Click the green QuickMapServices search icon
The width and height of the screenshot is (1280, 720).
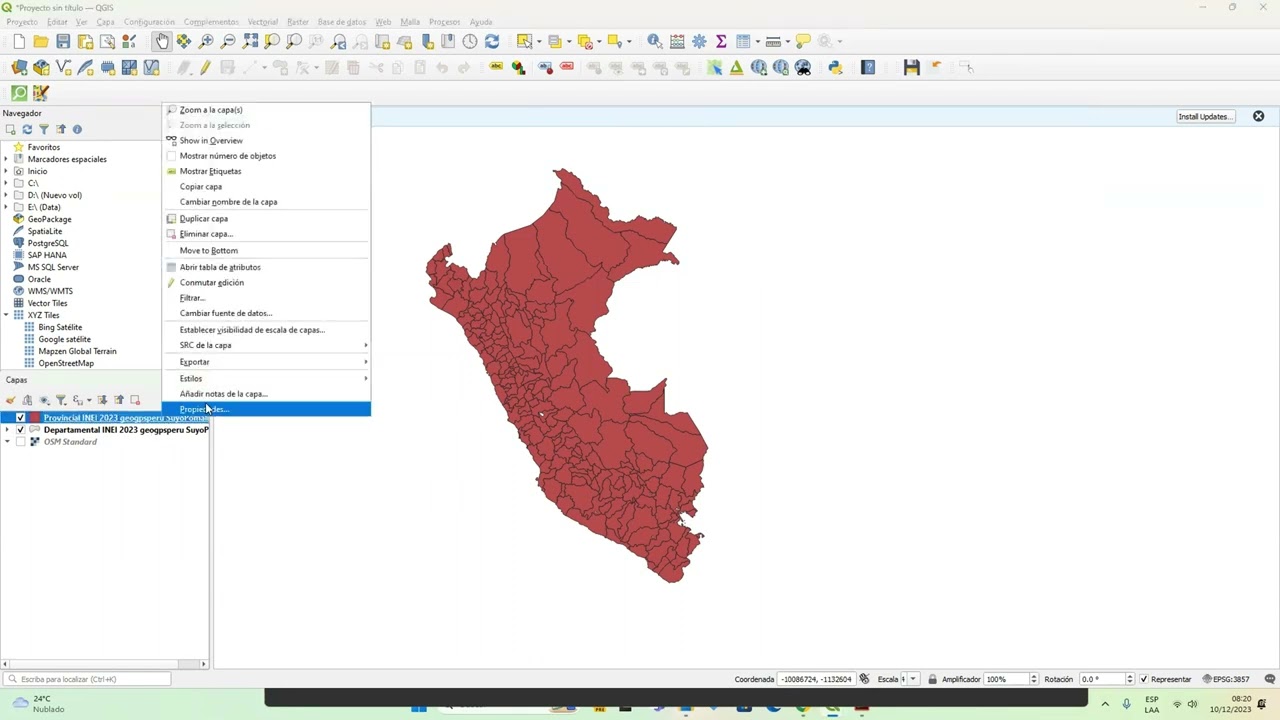(x=19, y=93)
